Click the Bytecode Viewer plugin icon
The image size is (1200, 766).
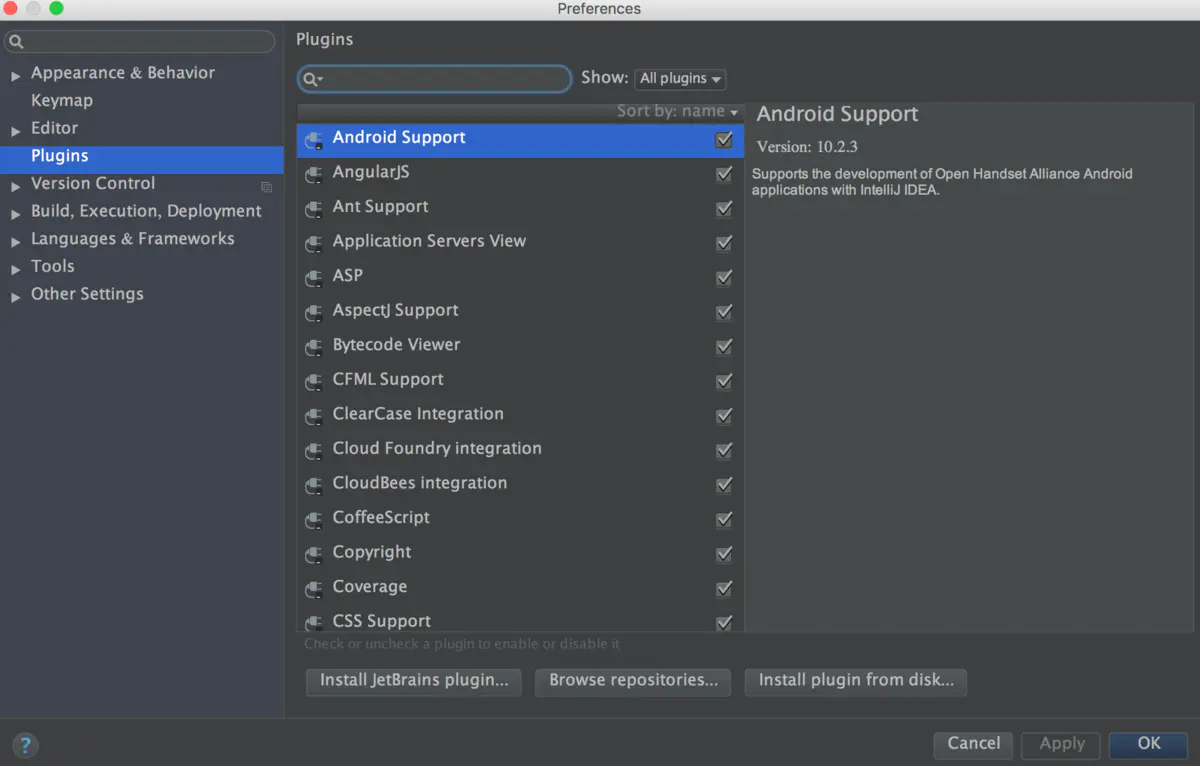(314, 347)
